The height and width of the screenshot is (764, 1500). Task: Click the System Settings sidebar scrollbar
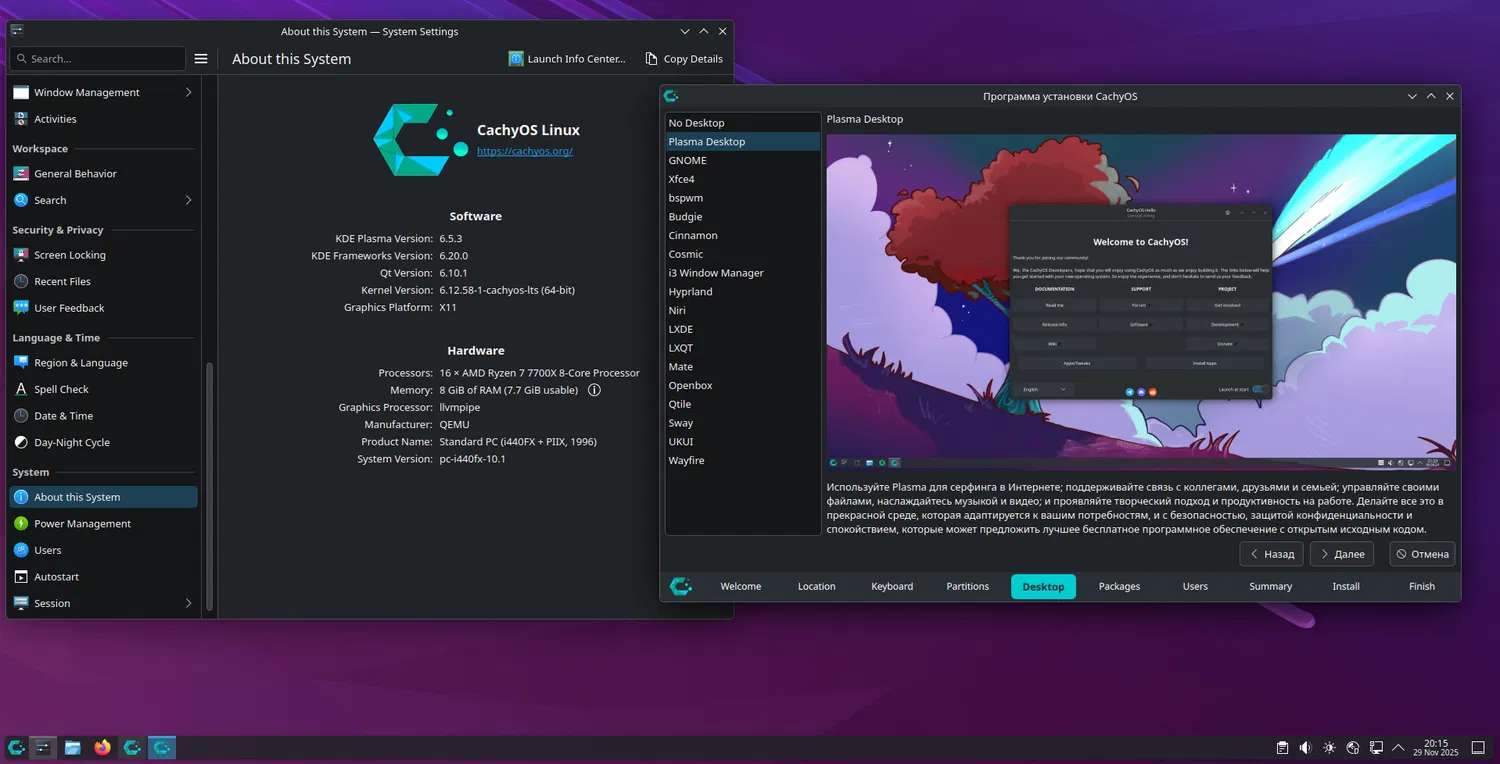tap(209, 486)
